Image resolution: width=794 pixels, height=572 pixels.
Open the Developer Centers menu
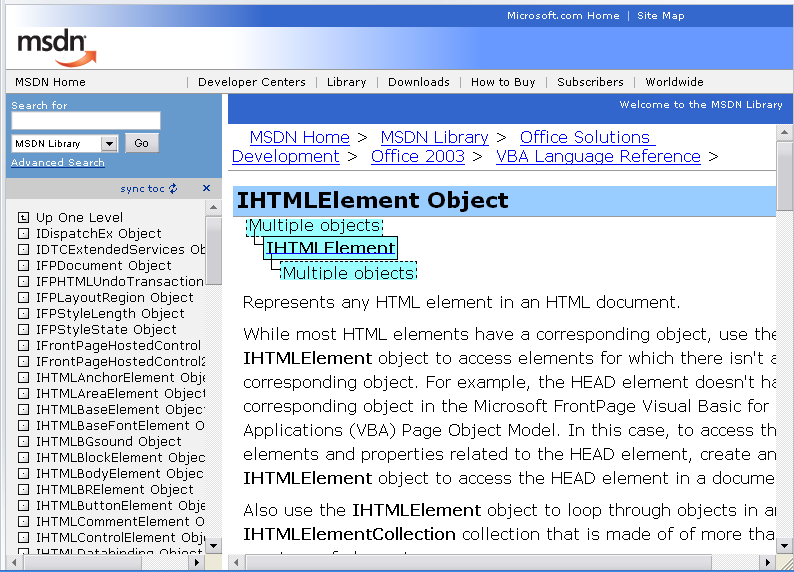(251, 82)
